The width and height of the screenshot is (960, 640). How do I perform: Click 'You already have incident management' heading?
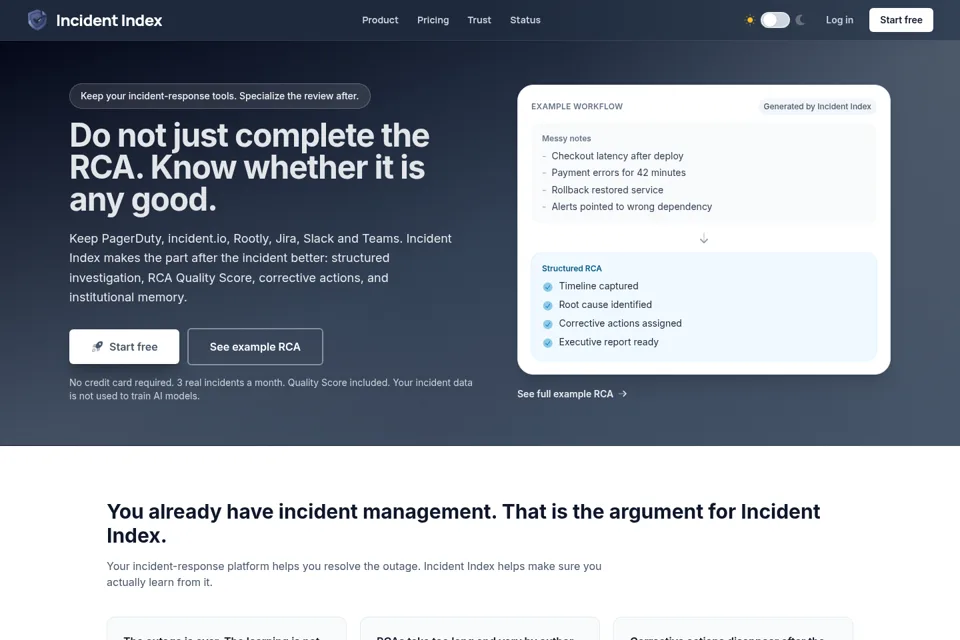pyautogui.click(x=463, y=523)
